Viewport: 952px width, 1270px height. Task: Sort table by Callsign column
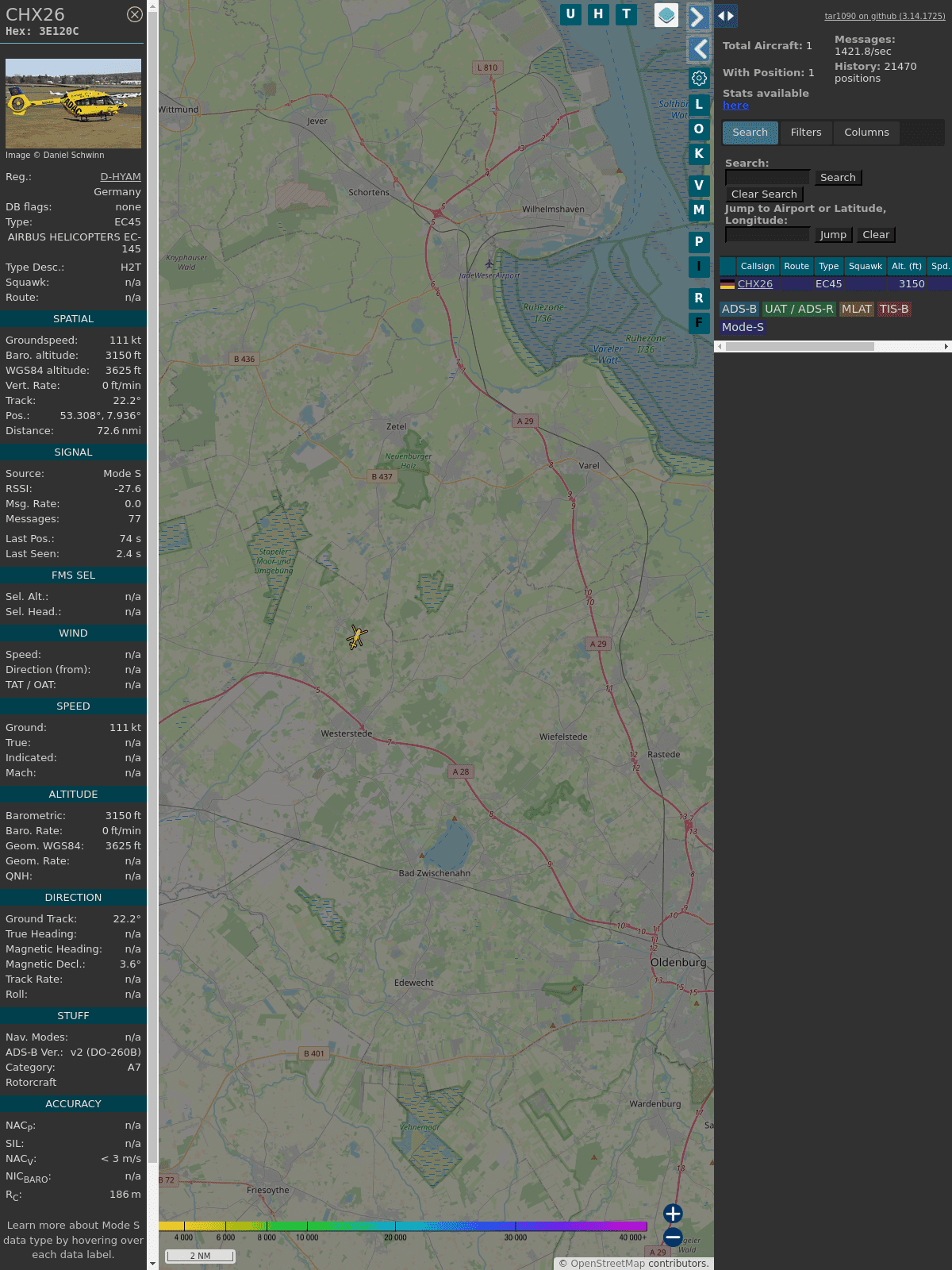tap(758, 266)
